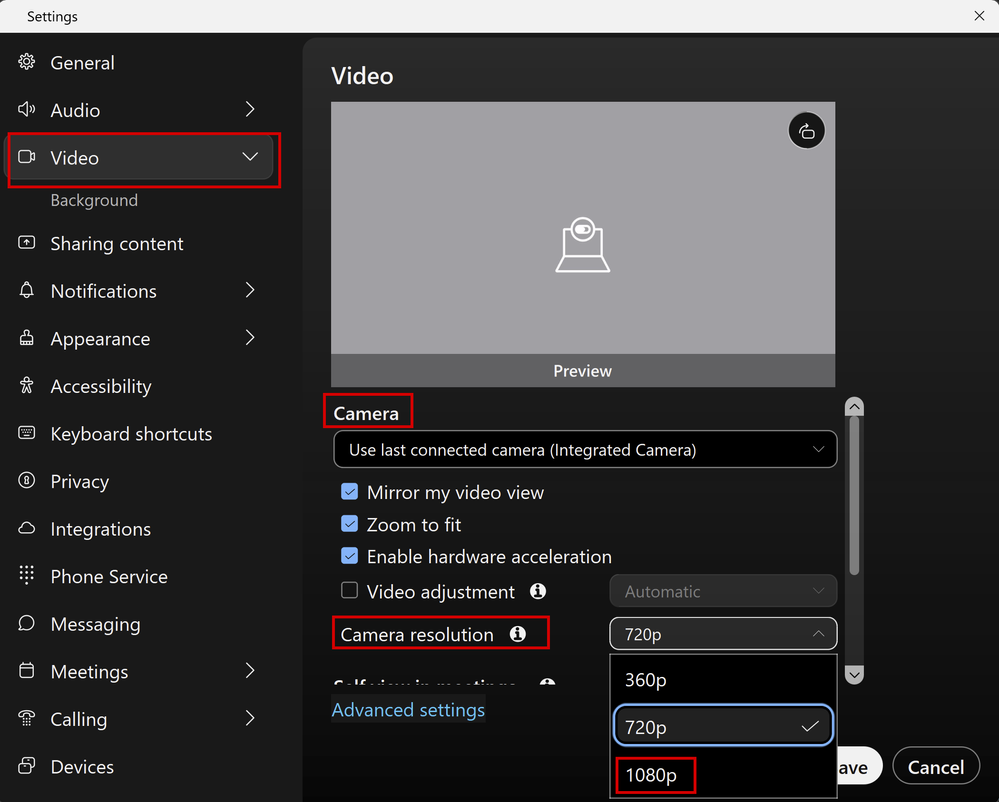This screenshot has width=999, height=802.
Task: Click the Messaging chat bubble icon
Action: (27, 622)
